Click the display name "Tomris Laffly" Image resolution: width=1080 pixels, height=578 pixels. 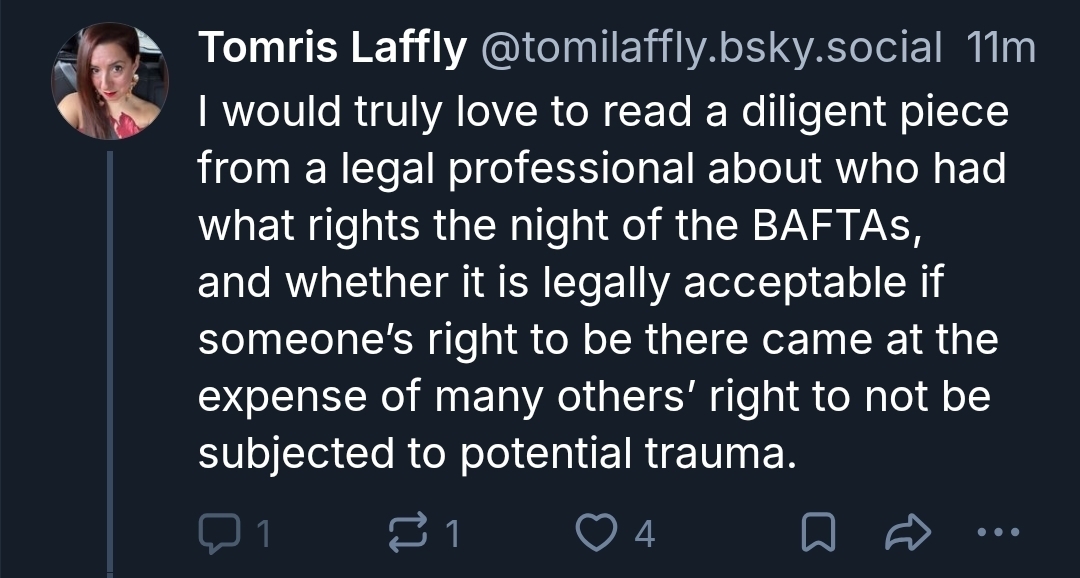point(332,48)
